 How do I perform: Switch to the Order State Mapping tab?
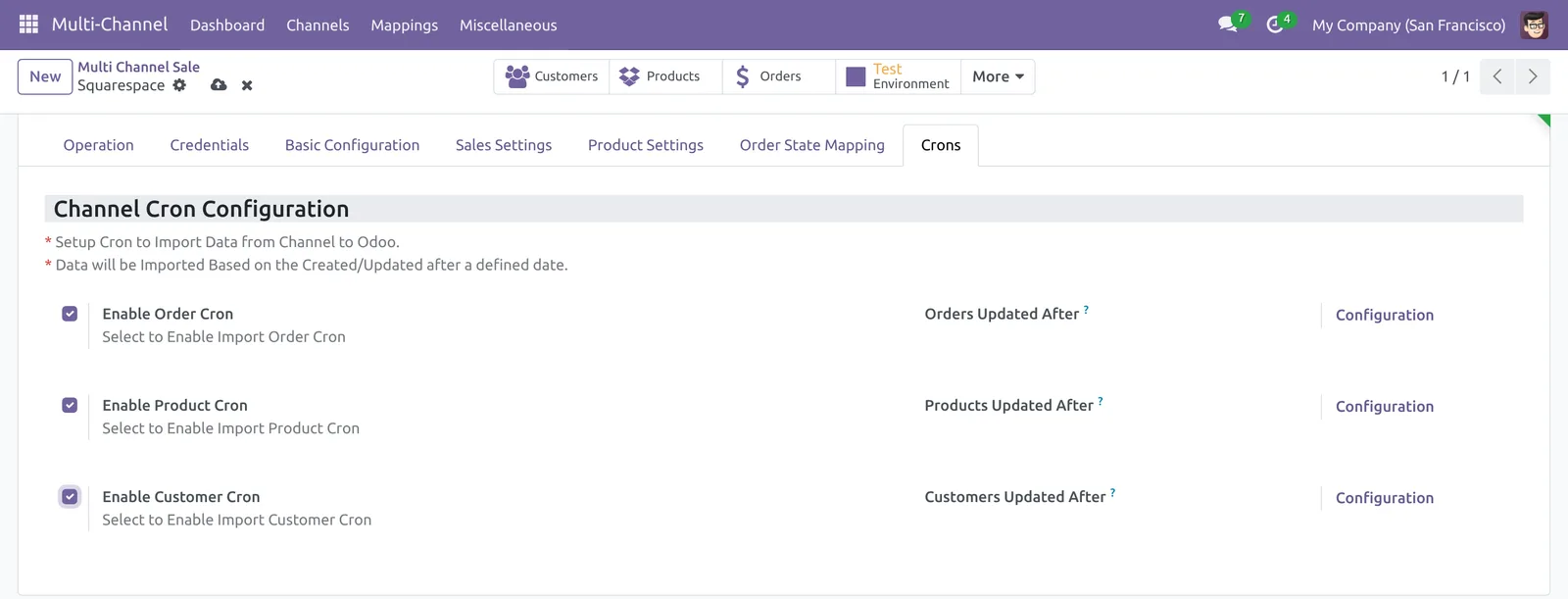pos(811,145)
